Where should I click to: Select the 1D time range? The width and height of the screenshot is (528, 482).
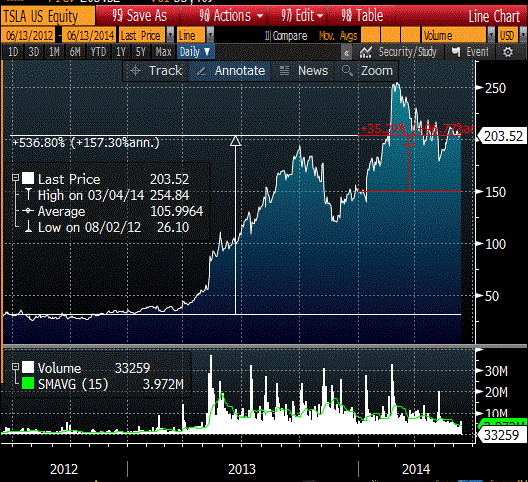tap(13, 52)
